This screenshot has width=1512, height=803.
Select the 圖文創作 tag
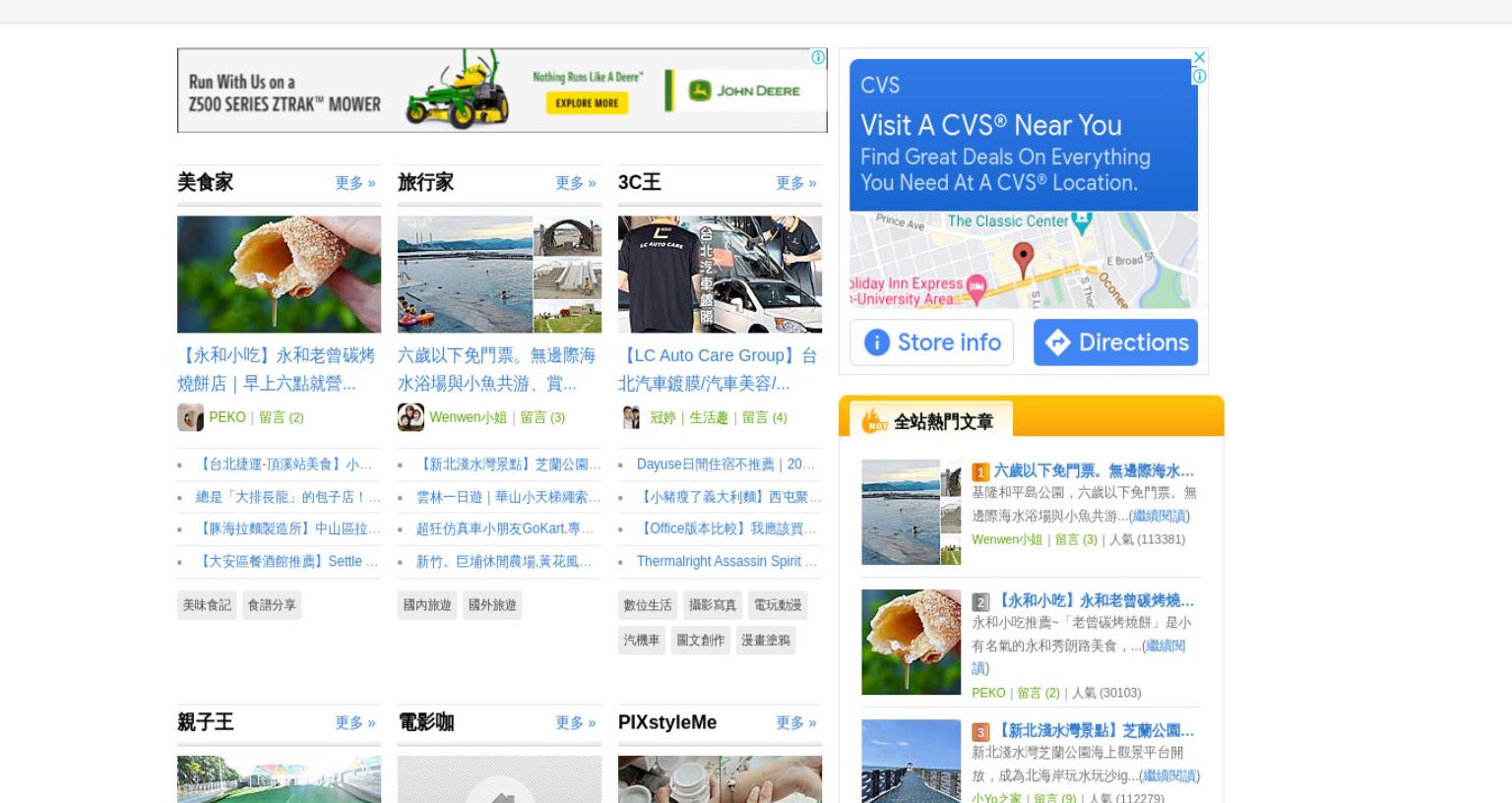click(x=701, y=641)
